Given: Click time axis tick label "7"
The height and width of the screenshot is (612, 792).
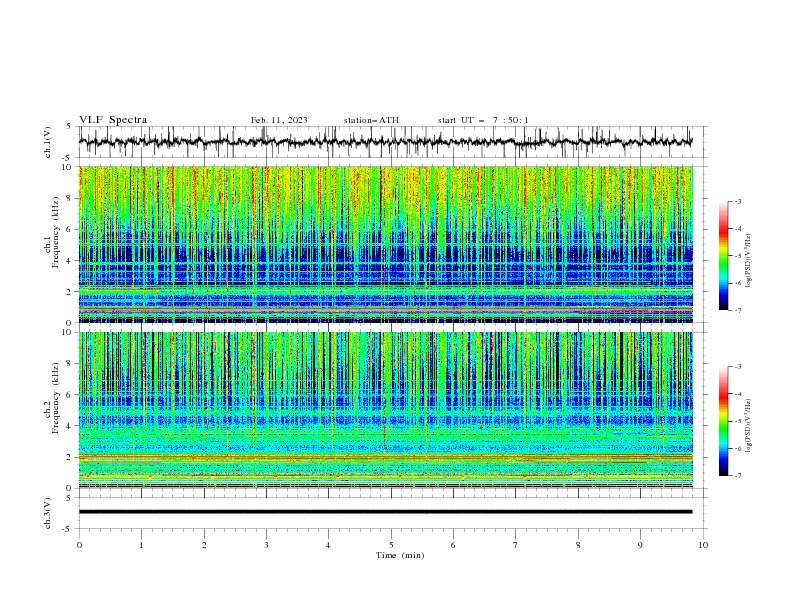Looking at the screenshot, I should [x=516, y=545].
